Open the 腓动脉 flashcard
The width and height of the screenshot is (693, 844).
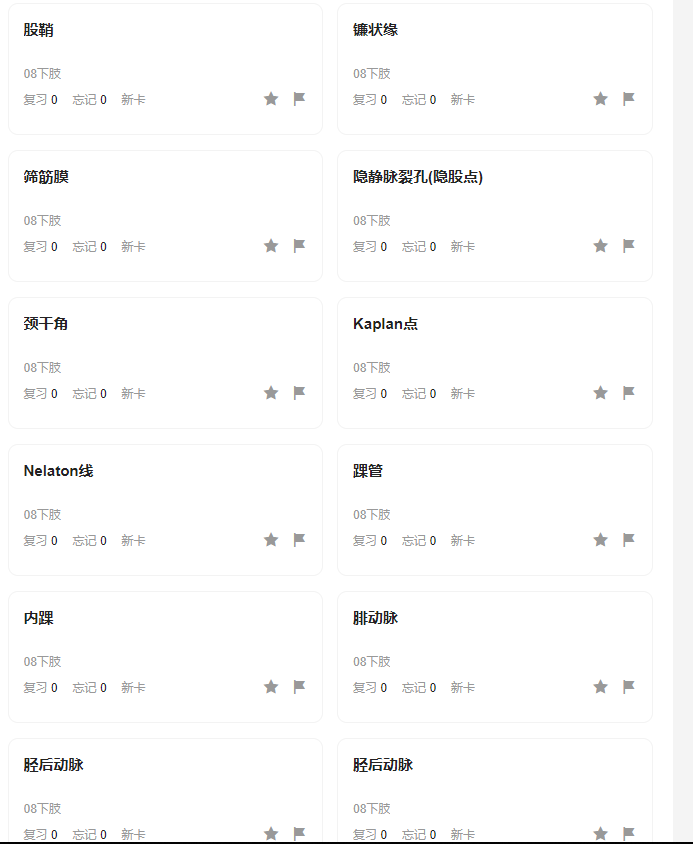click(495, 657)
